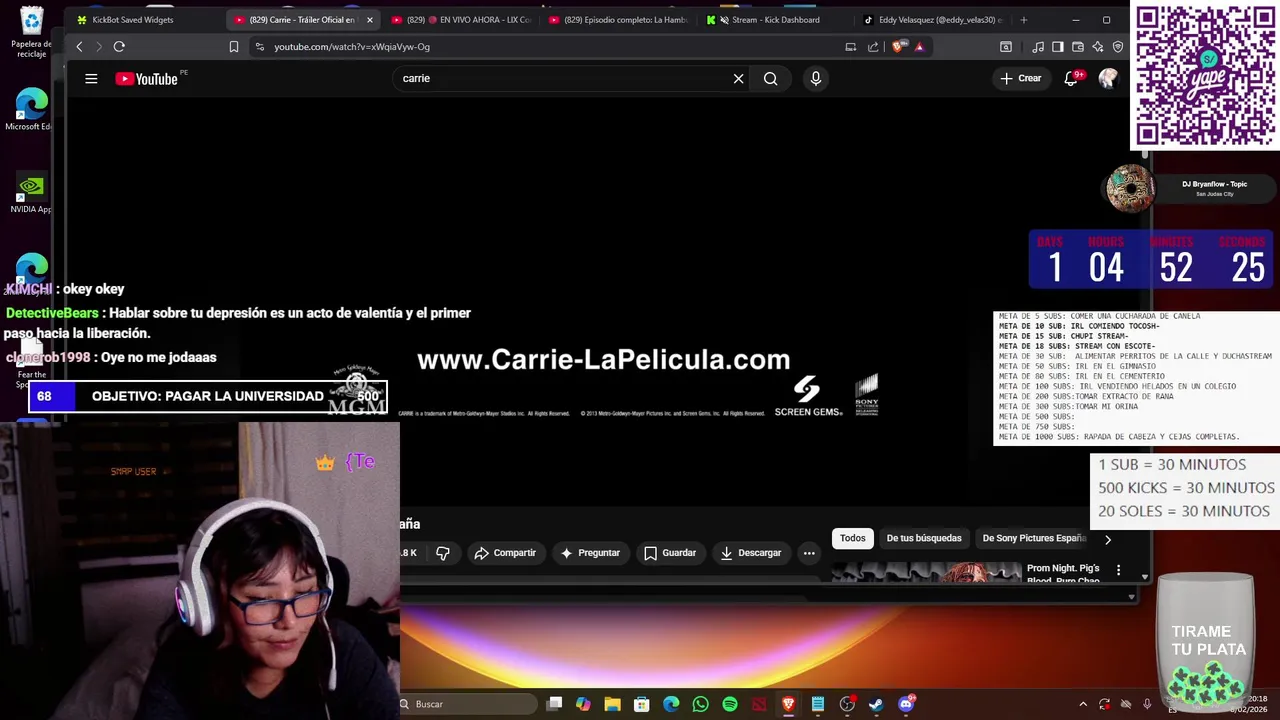Bookmark this page with the bookmark icon

point(234,47)
